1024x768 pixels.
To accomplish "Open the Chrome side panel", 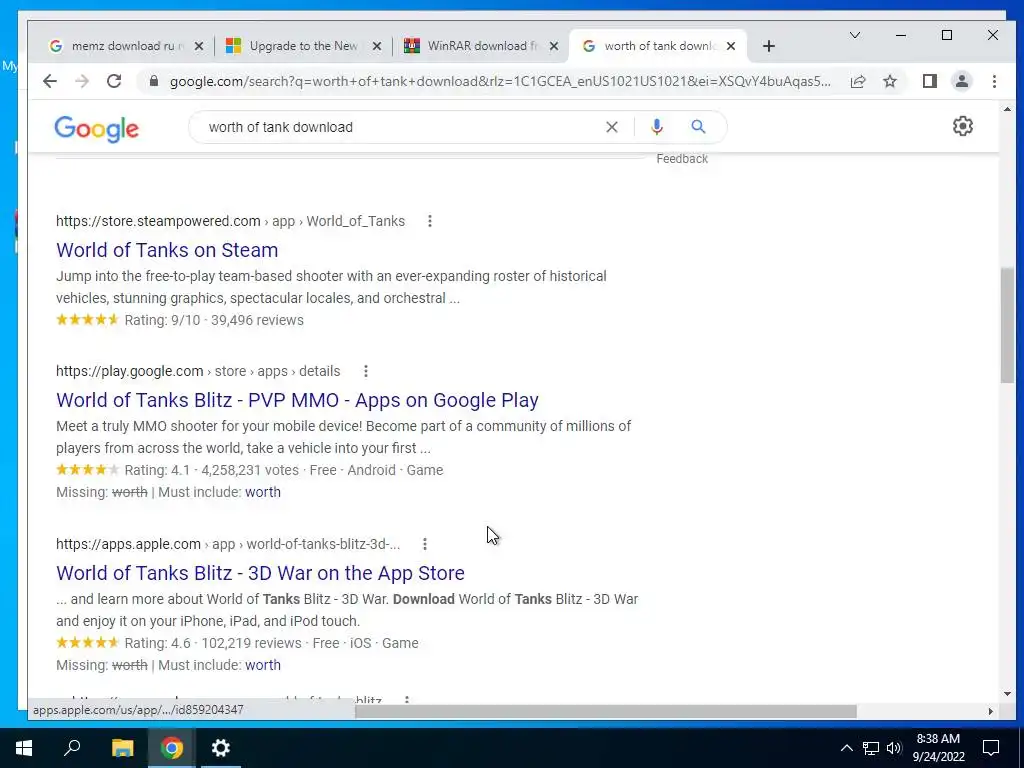I will click(x=929, y=81).
